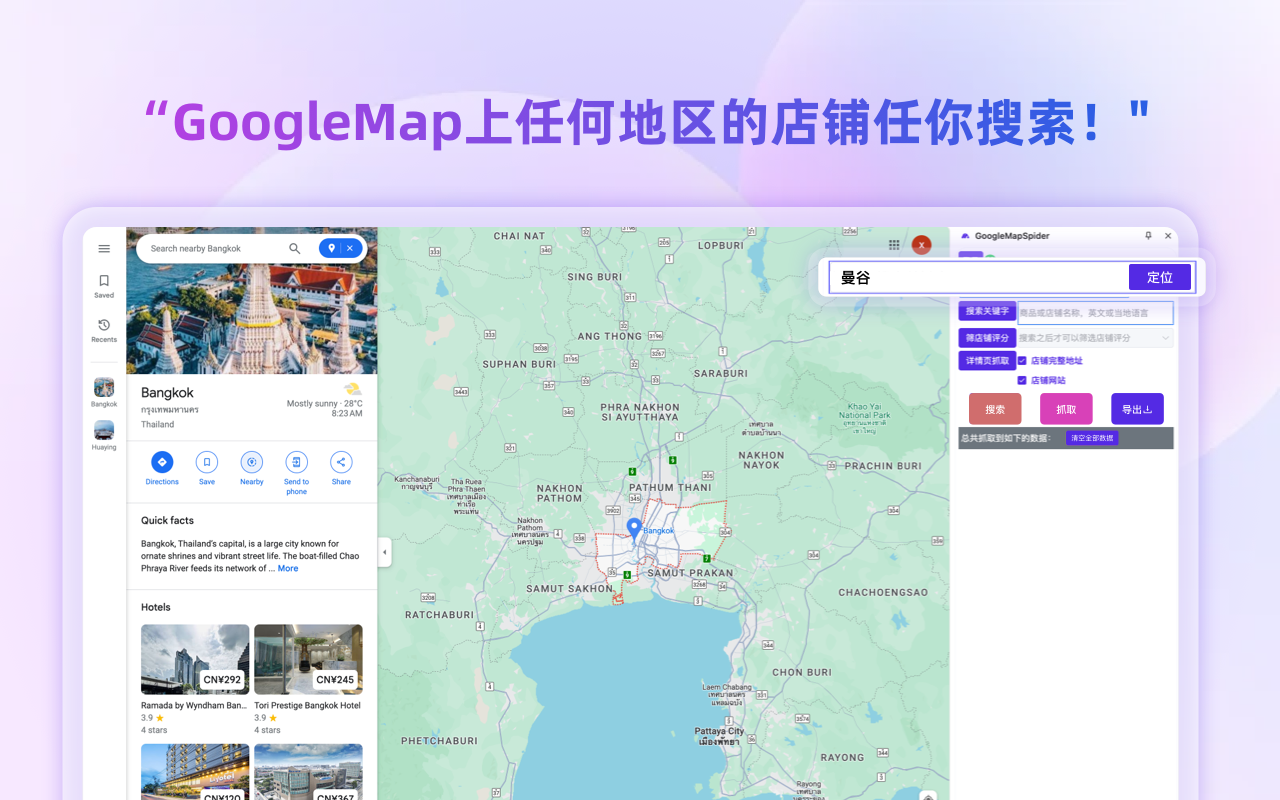
Task: Click the Share icon for Bangkok
Action: pos(341,462)
